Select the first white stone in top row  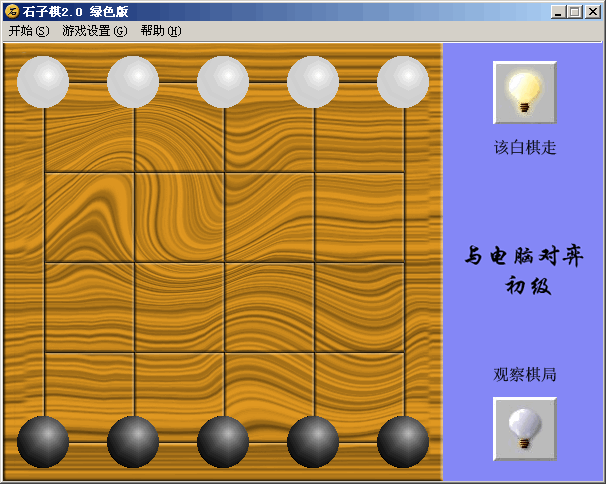click(x=43, y=82)
